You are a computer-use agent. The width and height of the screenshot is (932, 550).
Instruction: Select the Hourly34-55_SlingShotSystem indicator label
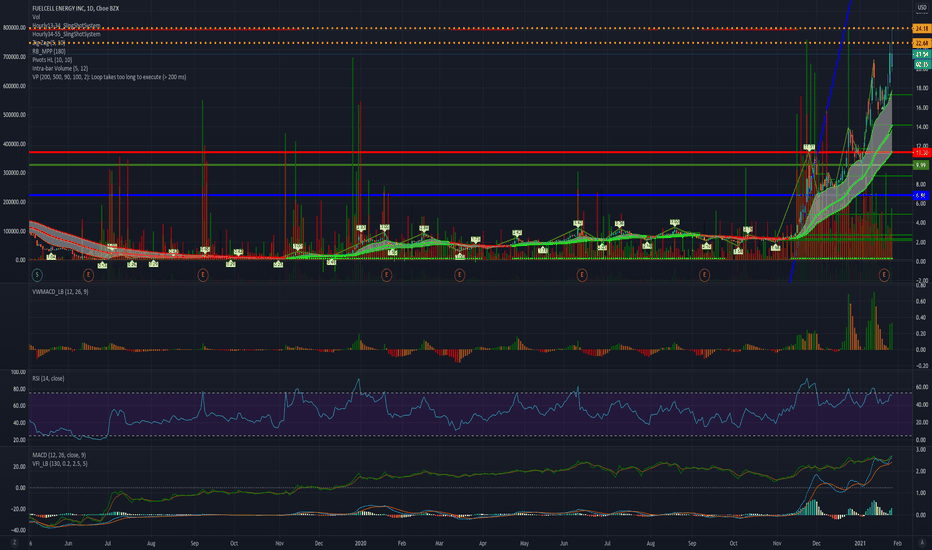click(x=66, y=34)
